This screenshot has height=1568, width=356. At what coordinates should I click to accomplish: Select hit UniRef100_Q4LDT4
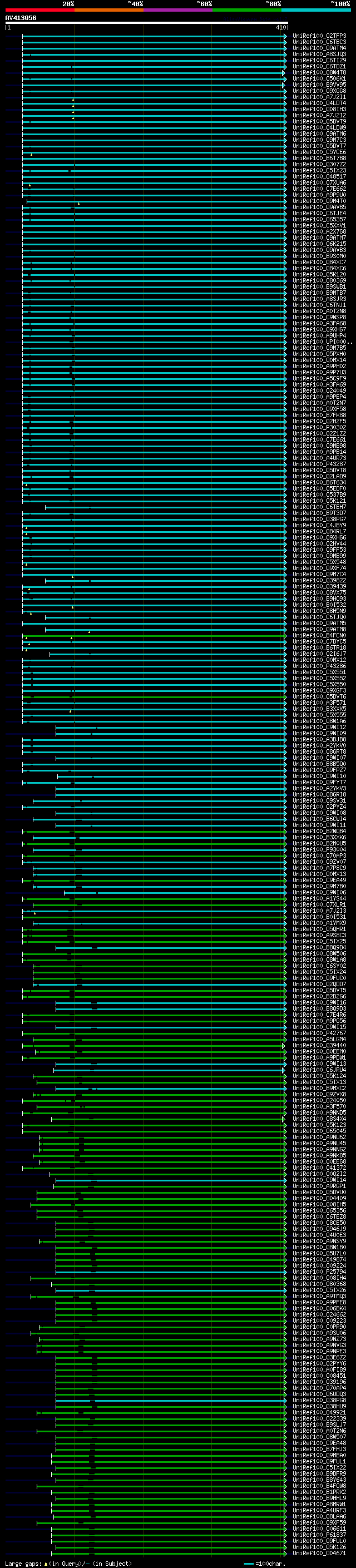pos(319,103)
